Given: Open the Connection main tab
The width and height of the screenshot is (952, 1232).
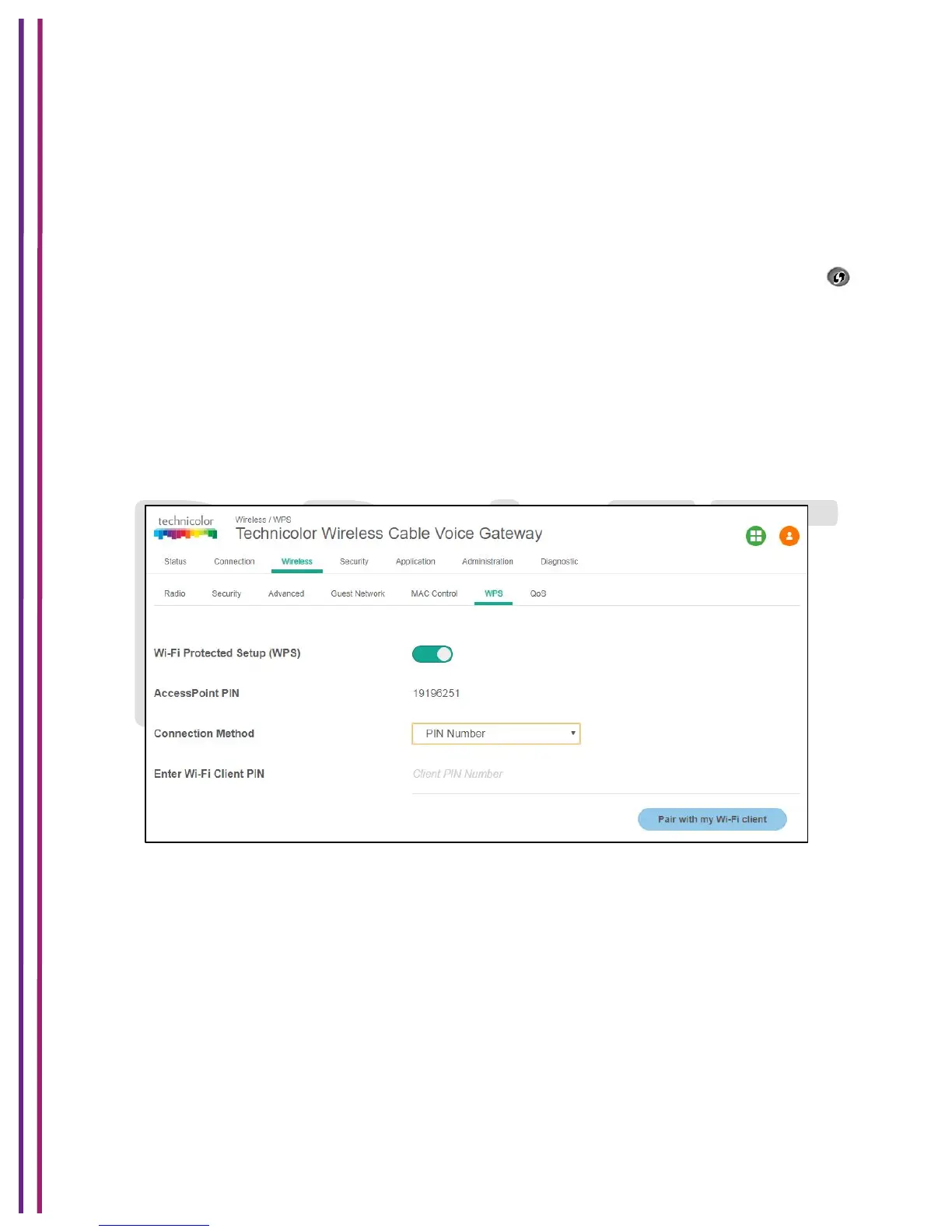Looking at the screenshot, I should click(x=234, y=562).
